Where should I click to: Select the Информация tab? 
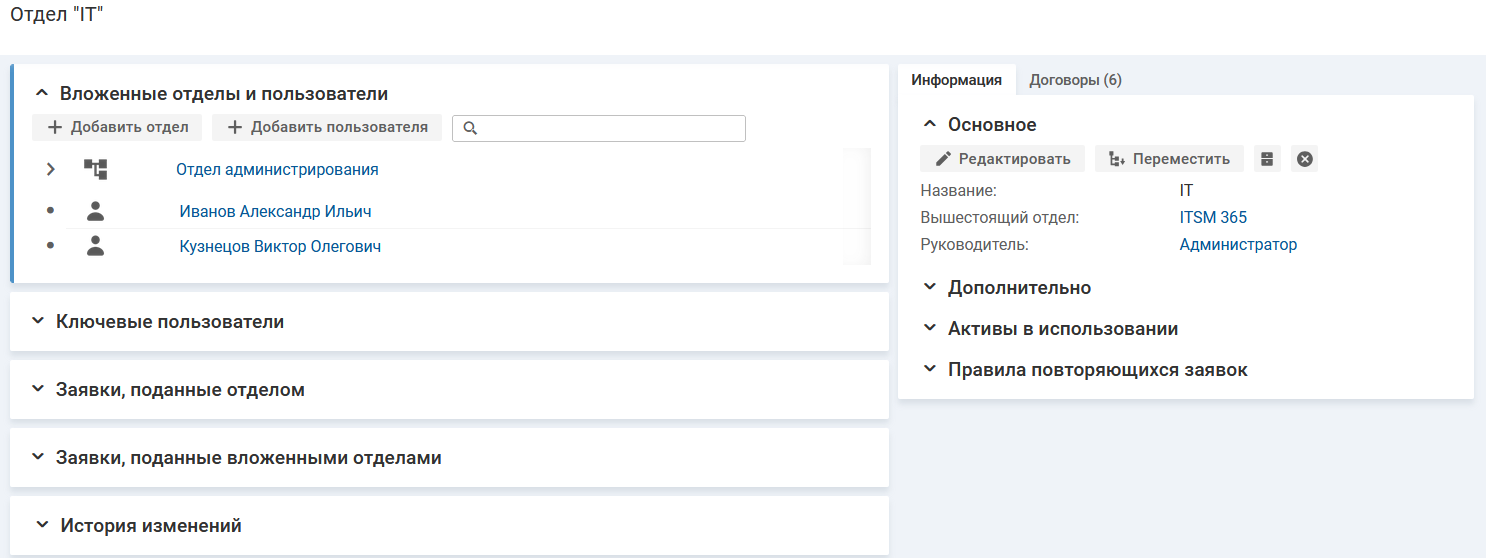[x=956, y=80]
